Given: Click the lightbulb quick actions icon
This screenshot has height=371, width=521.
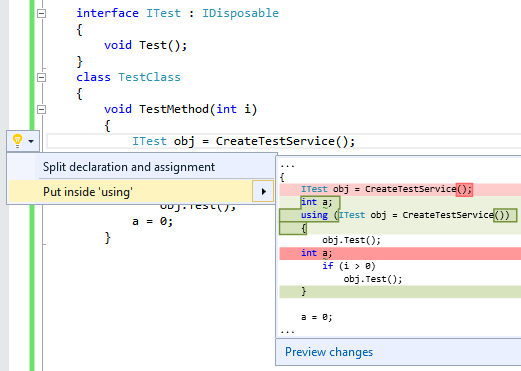Looking at the screenshot, I should pos(17,141).
